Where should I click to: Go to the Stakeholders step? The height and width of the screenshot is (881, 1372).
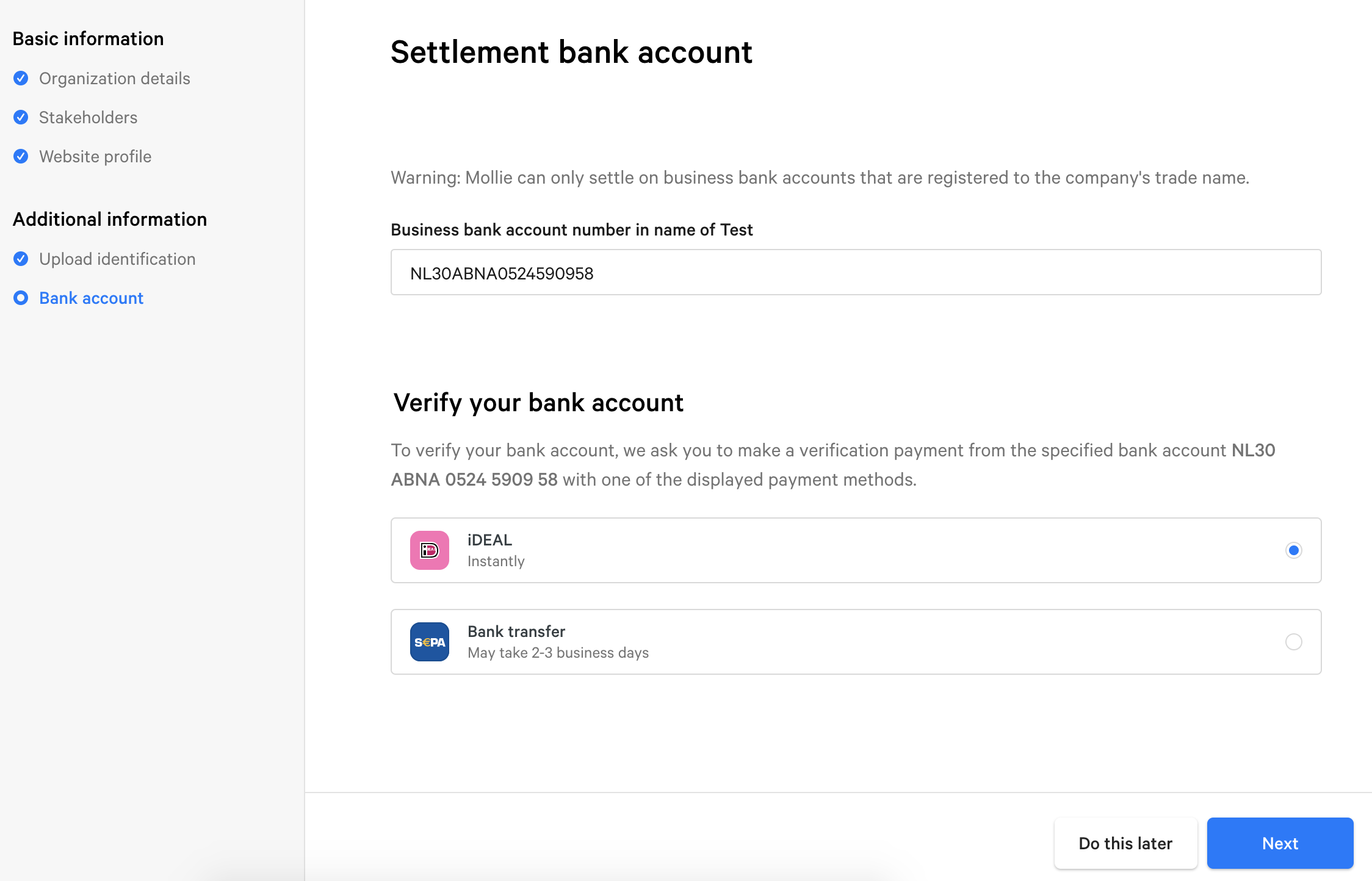pos(88,117)
